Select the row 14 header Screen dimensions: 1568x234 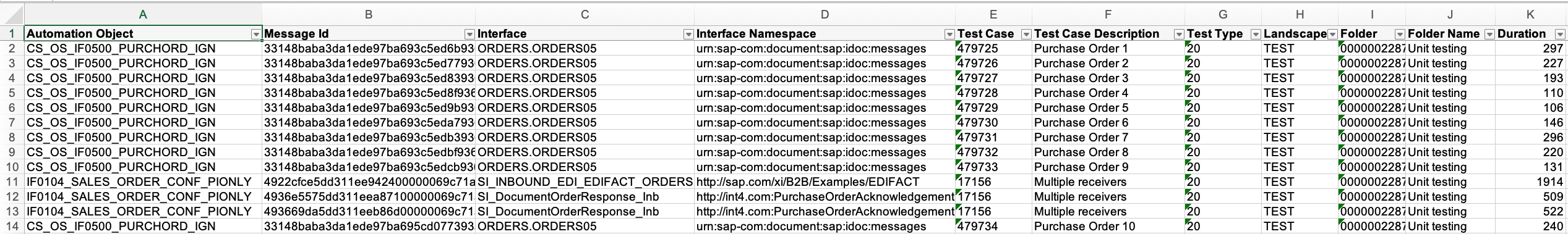pyautogui.click(x=12, y=227)
